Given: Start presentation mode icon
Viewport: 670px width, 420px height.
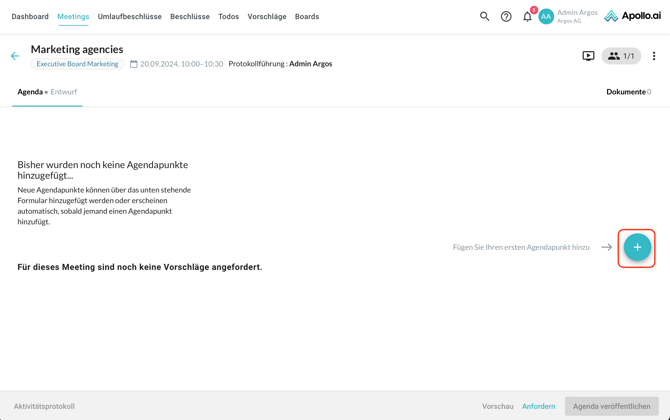Looking at the screenshot, I should click(x=588, y=56).
